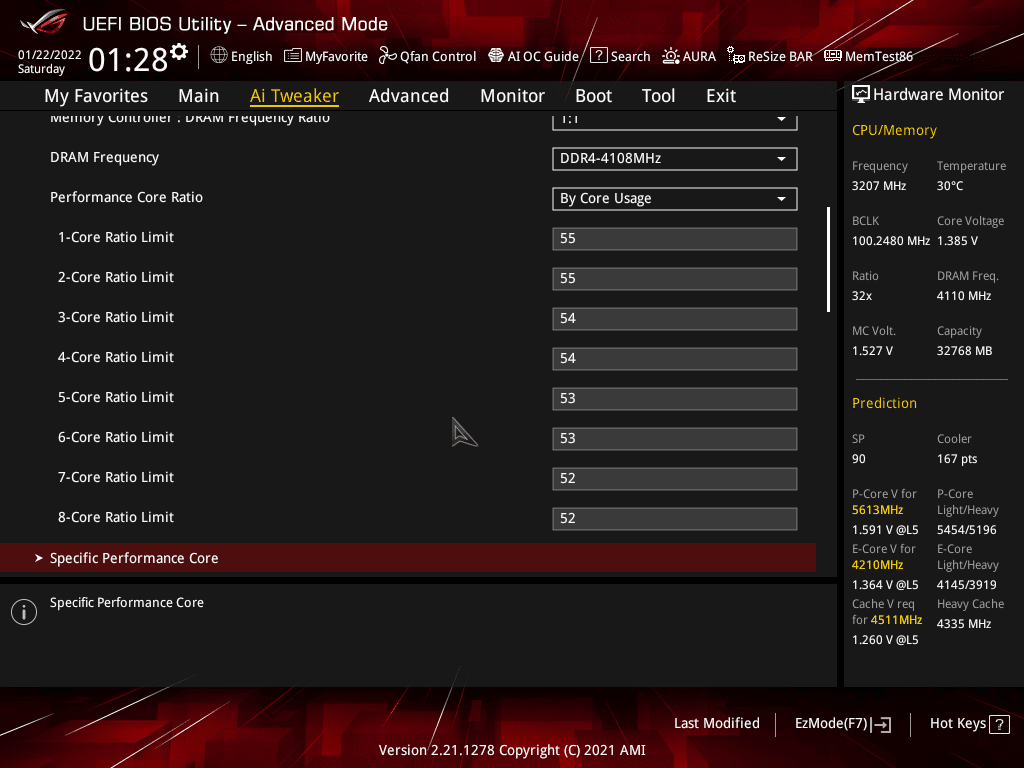Click the EzMode exit arrow icon
Viewport: 1024px width, 768px height.
[881, 724]
